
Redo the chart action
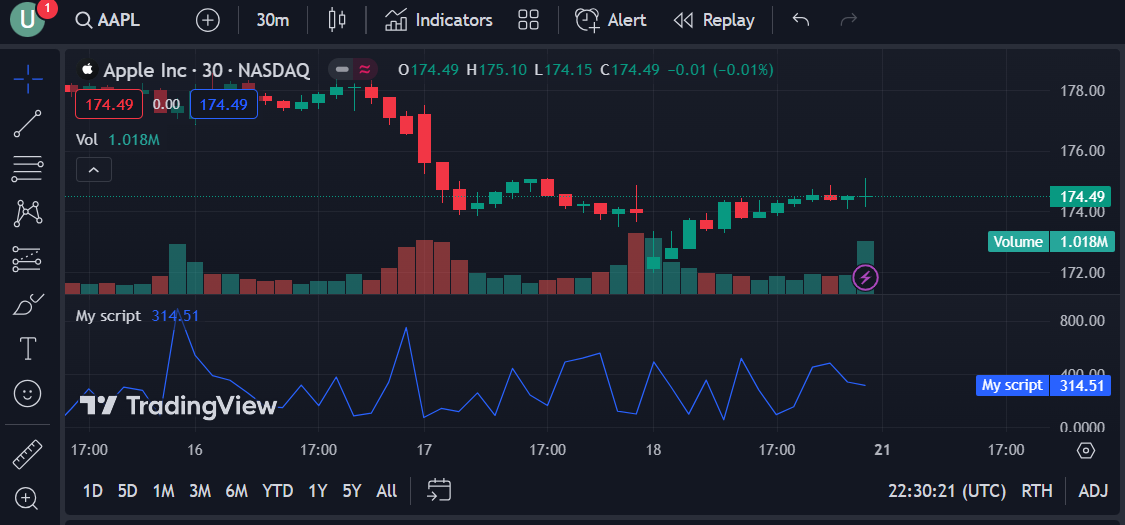pyautogui.click(x=849, y=20)
